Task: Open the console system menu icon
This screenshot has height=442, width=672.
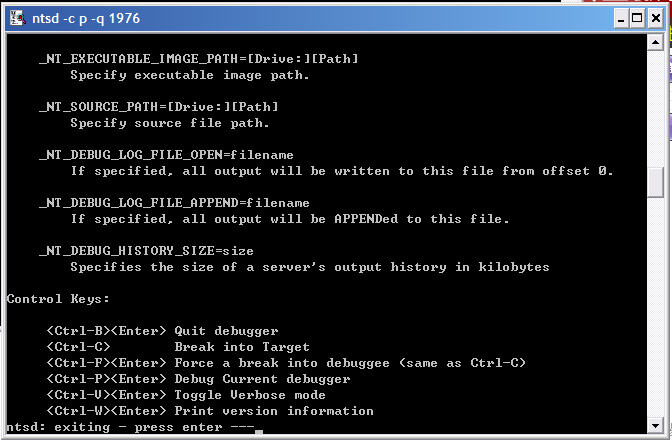Action: point(16,17)
